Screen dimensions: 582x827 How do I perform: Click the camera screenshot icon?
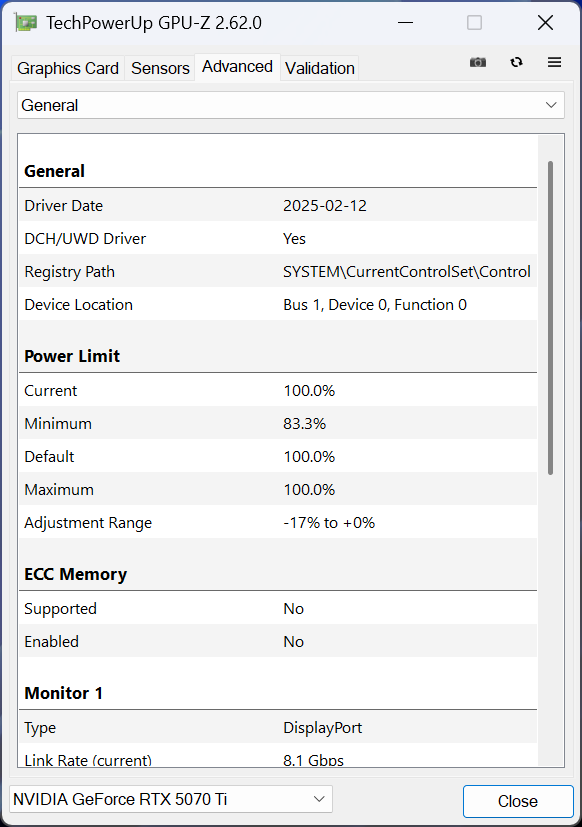point(477,62)
